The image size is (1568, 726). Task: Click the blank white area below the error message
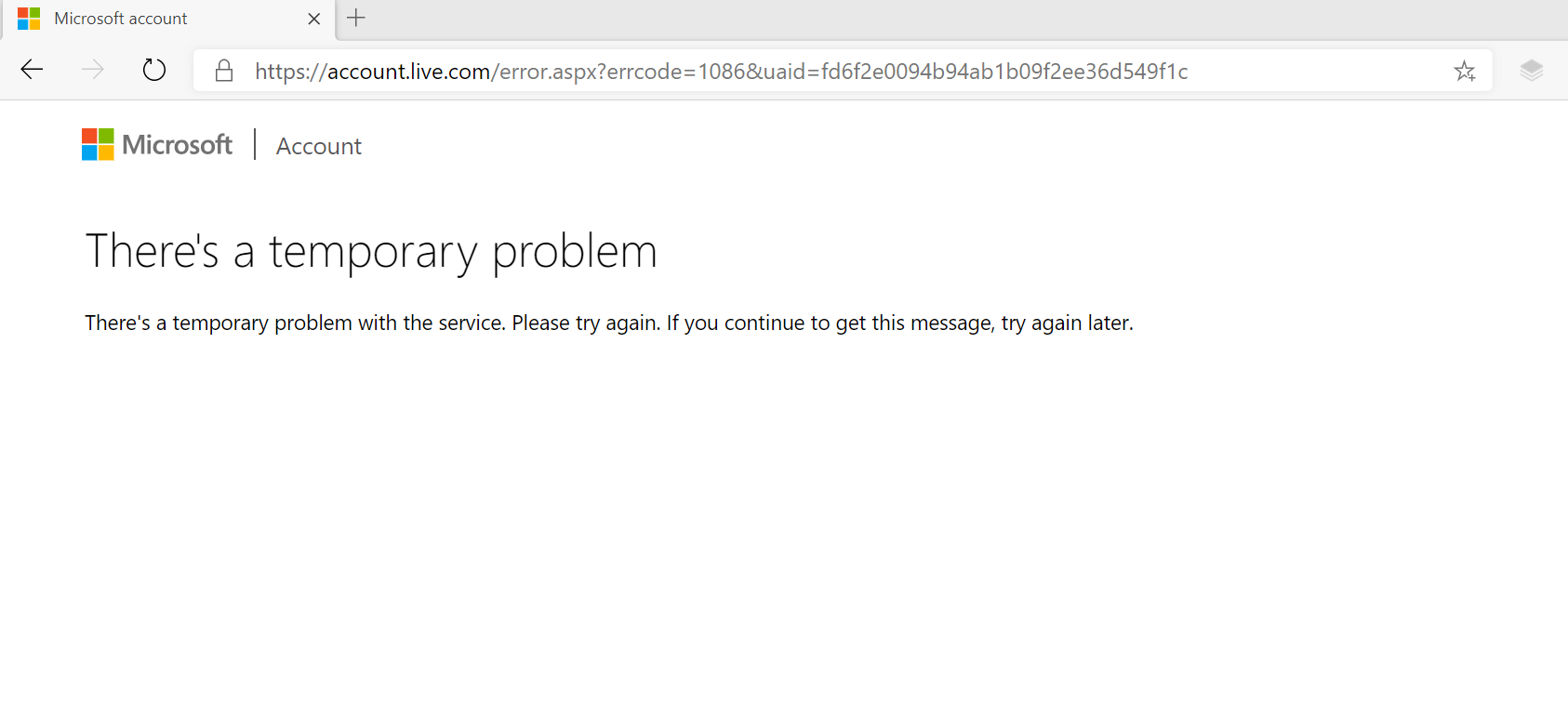click(x=784, y=530)
